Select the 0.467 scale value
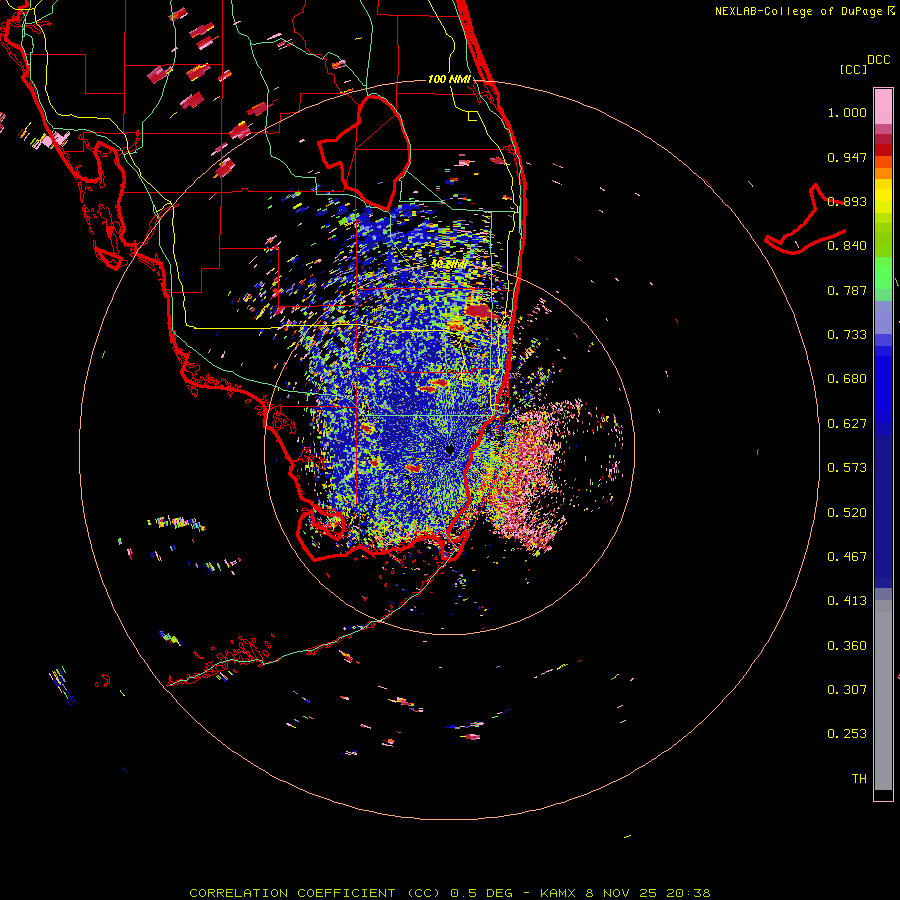The height and width of the screenshot is (900, 900). (x=847, y=557)
